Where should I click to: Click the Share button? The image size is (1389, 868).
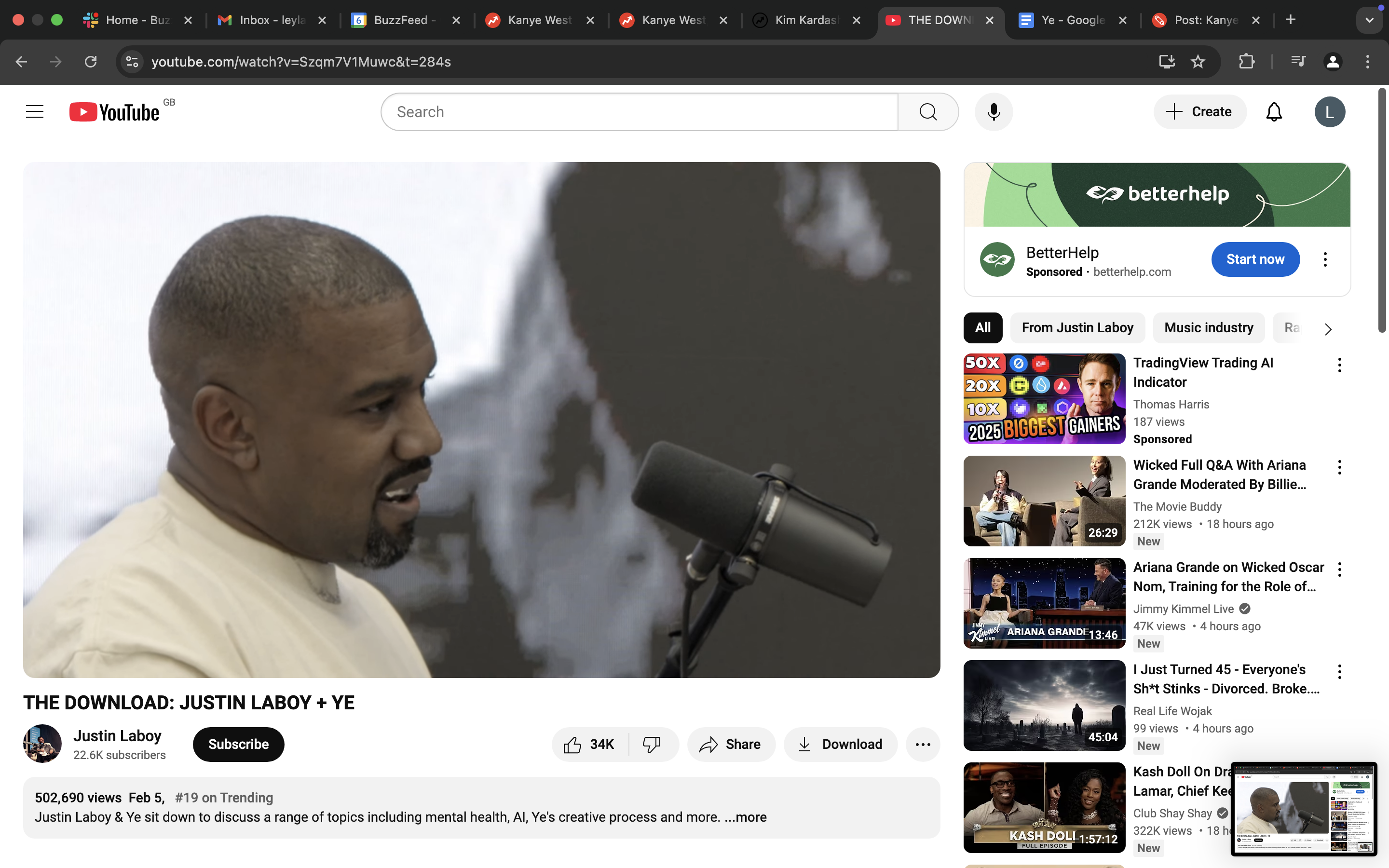tap(731, 745)
